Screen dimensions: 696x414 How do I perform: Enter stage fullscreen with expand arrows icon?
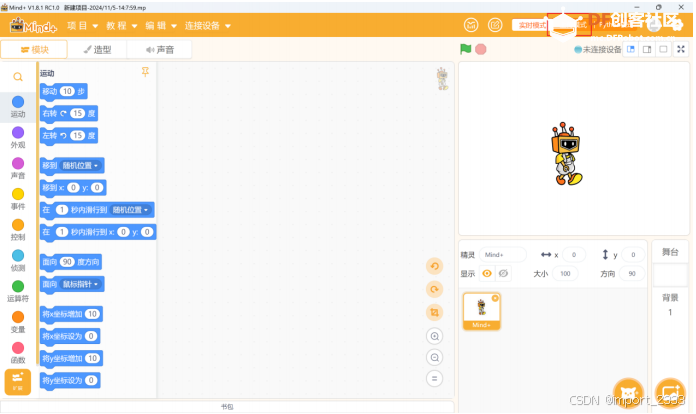point(680,49)
